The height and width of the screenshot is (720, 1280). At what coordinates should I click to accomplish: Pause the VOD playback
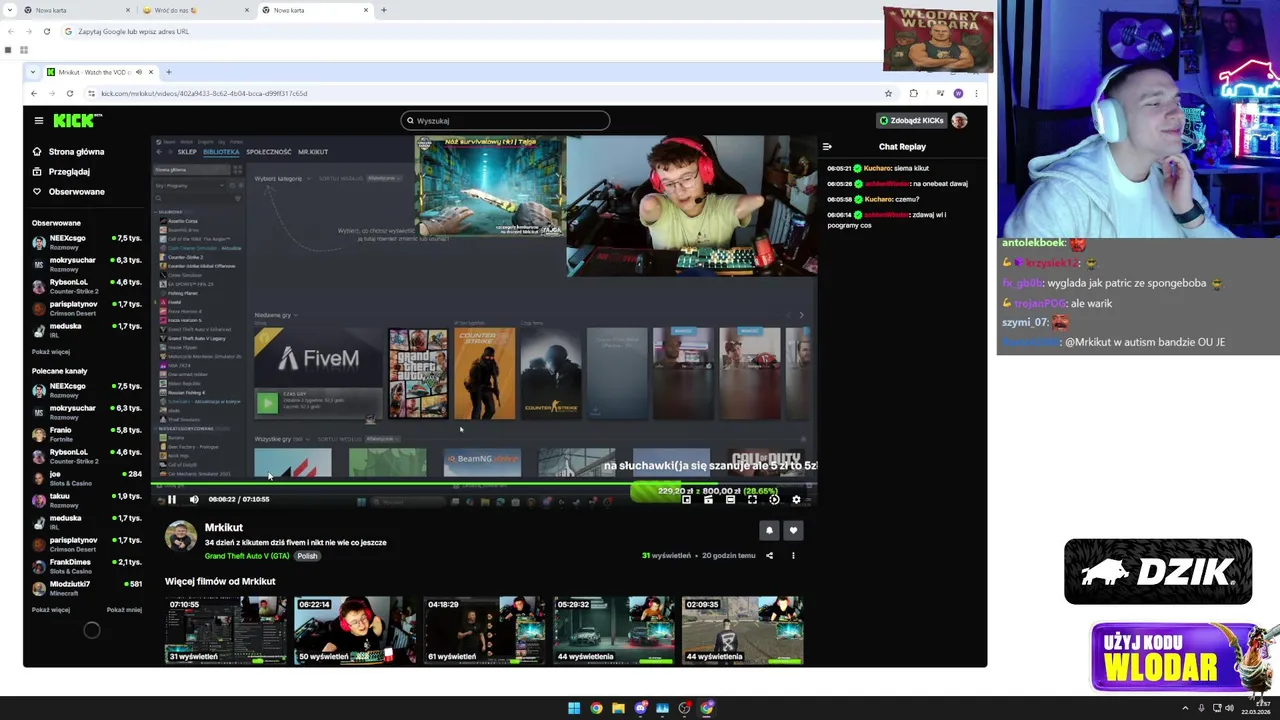172,499
